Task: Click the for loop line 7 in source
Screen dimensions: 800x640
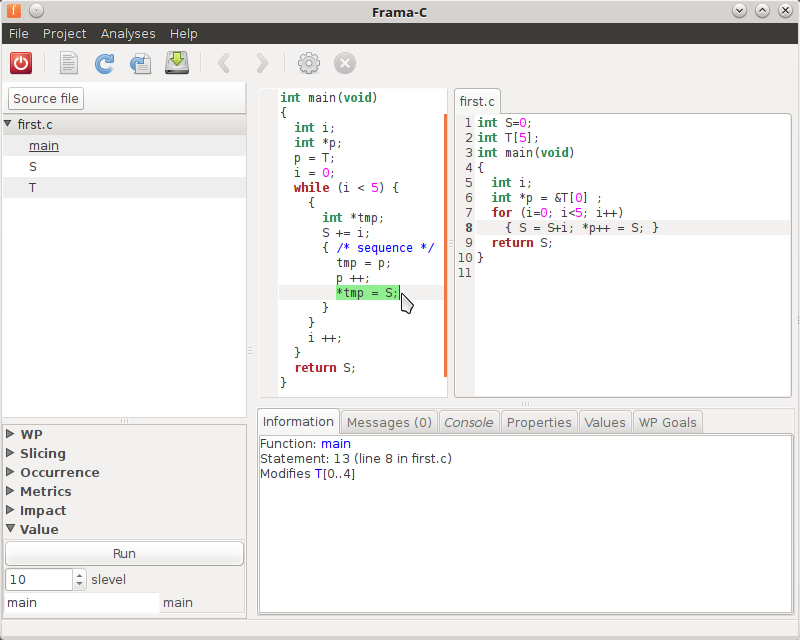Action: (557, 213)
